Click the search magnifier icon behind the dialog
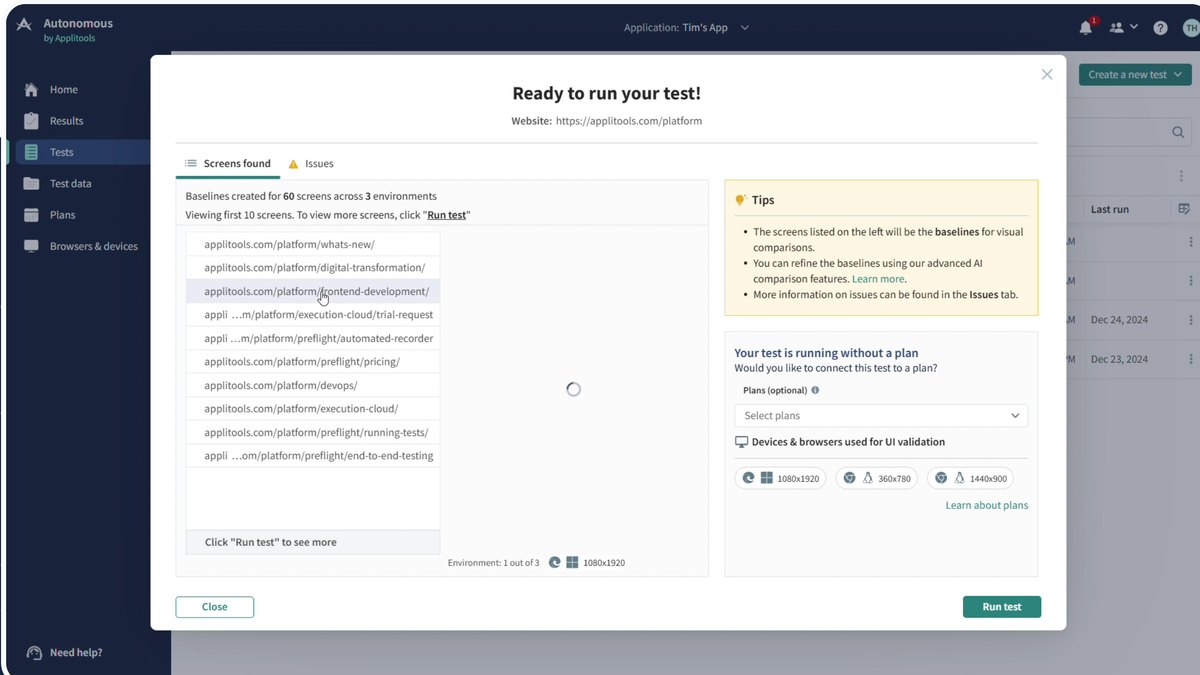1200x675 pixels. click(x=1179, y=132)
